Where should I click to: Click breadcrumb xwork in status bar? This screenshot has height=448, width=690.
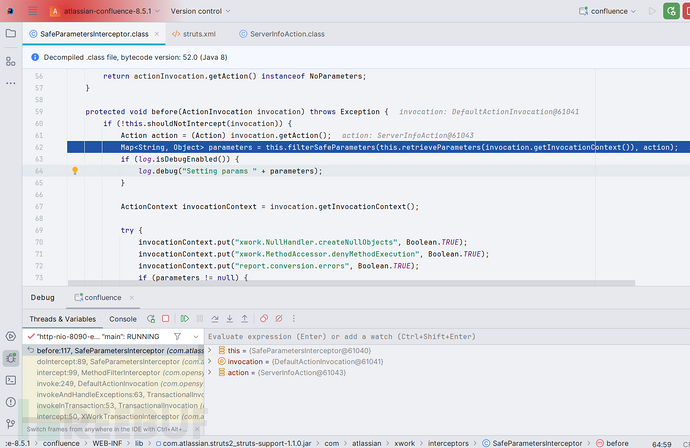[404, 443]
